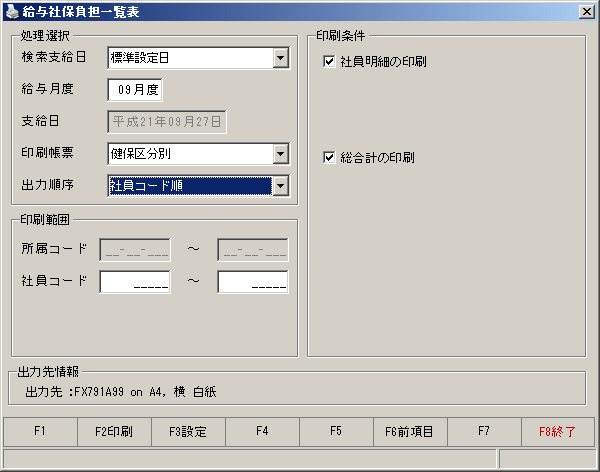This screenshot has height=472, width=600.
Task: Select the 健保区分別 combo box
Action: (198, 154)
